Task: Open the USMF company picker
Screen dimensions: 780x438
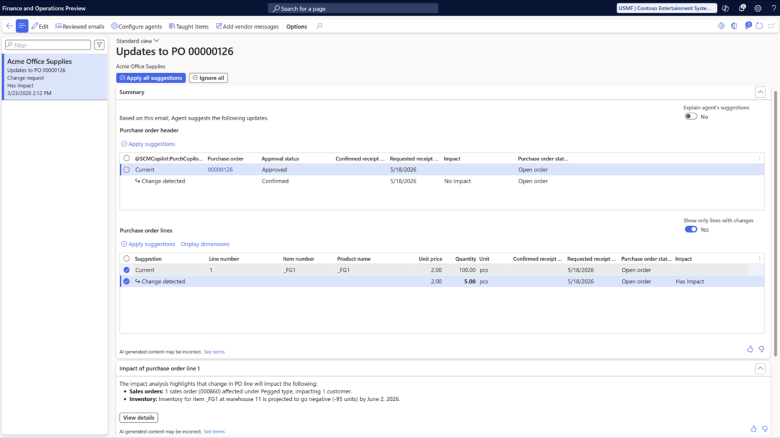Action: [x=667, y=8]
